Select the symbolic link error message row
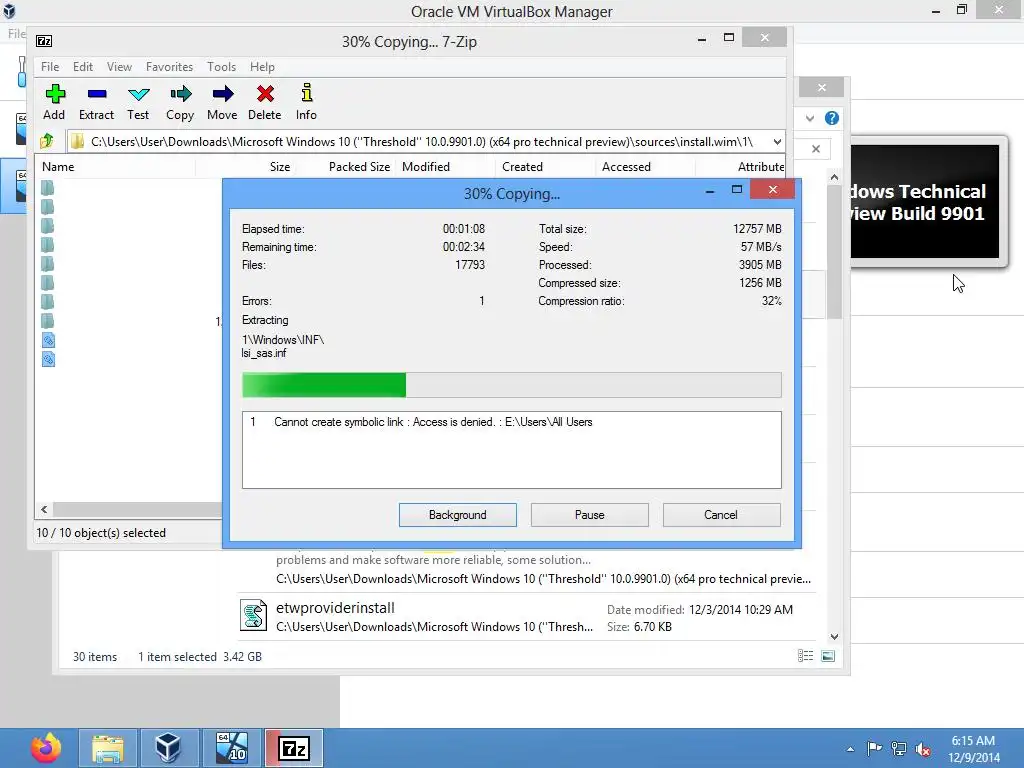Viewport: 1024px width, 768px height. click(511, 422)
